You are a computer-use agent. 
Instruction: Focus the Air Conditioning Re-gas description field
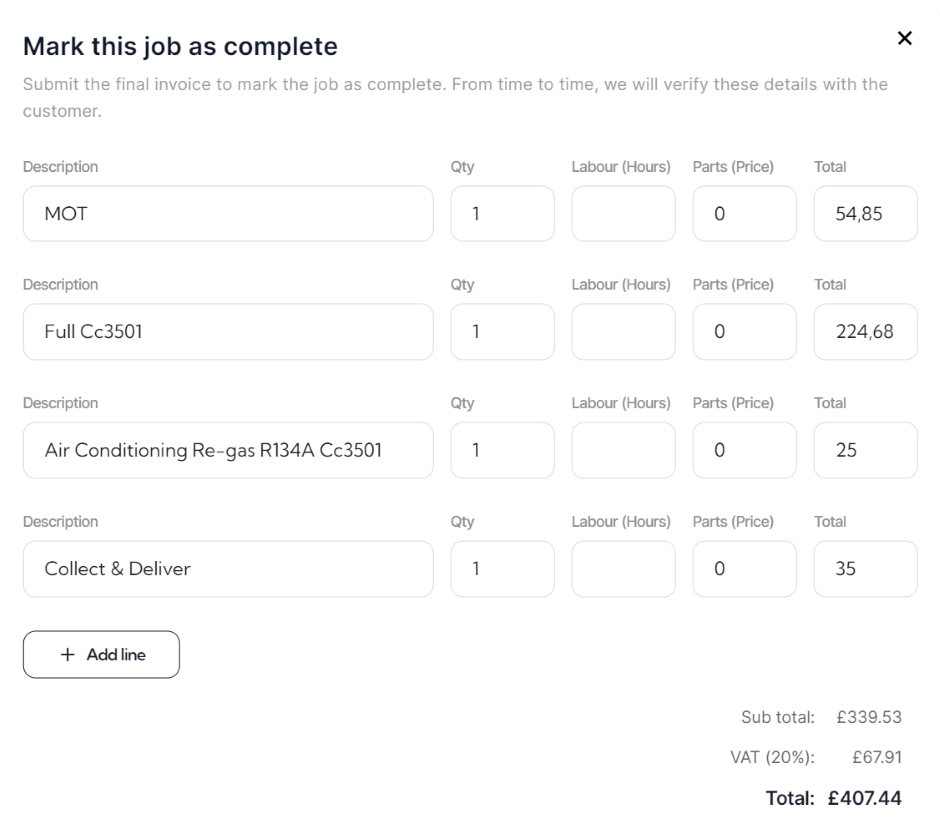click(228, 450)
